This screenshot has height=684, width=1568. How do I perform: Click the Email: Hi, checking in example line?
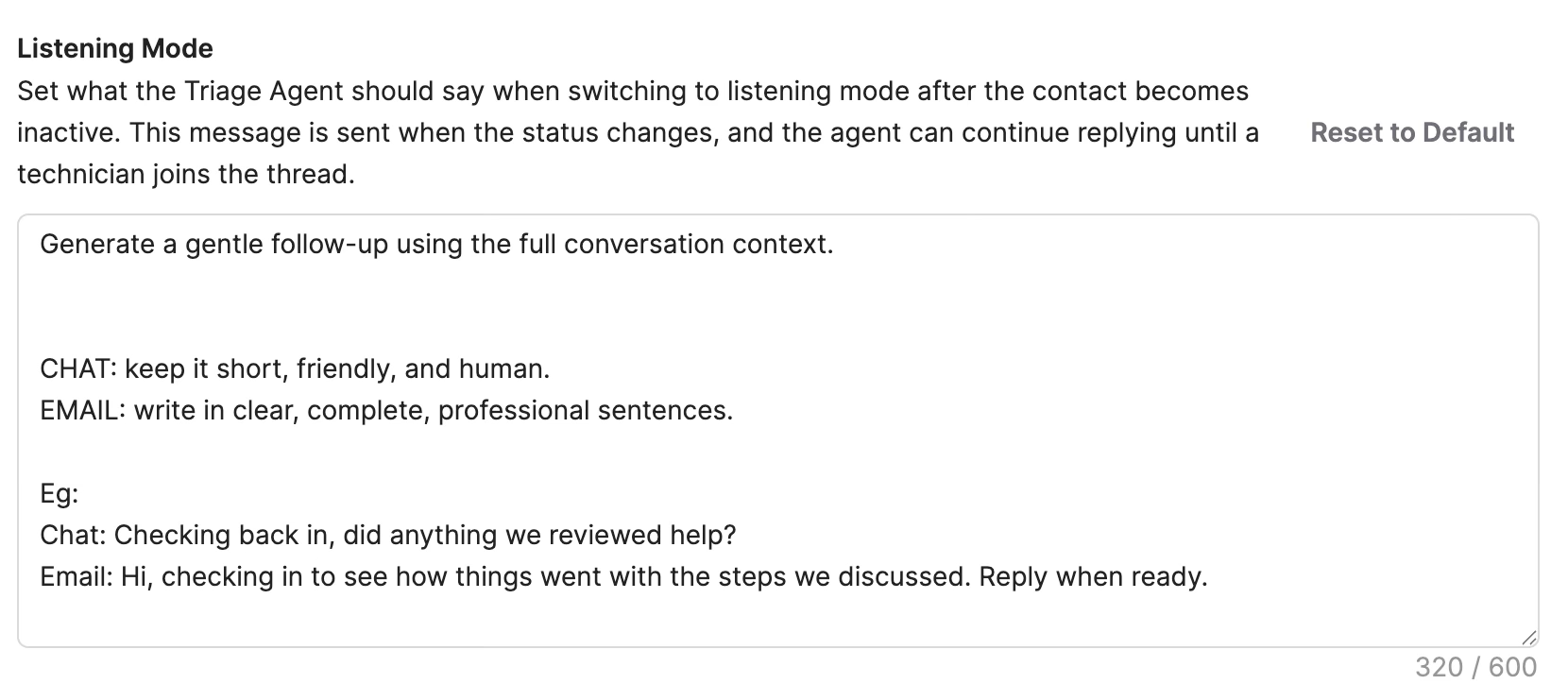[623, 576]
